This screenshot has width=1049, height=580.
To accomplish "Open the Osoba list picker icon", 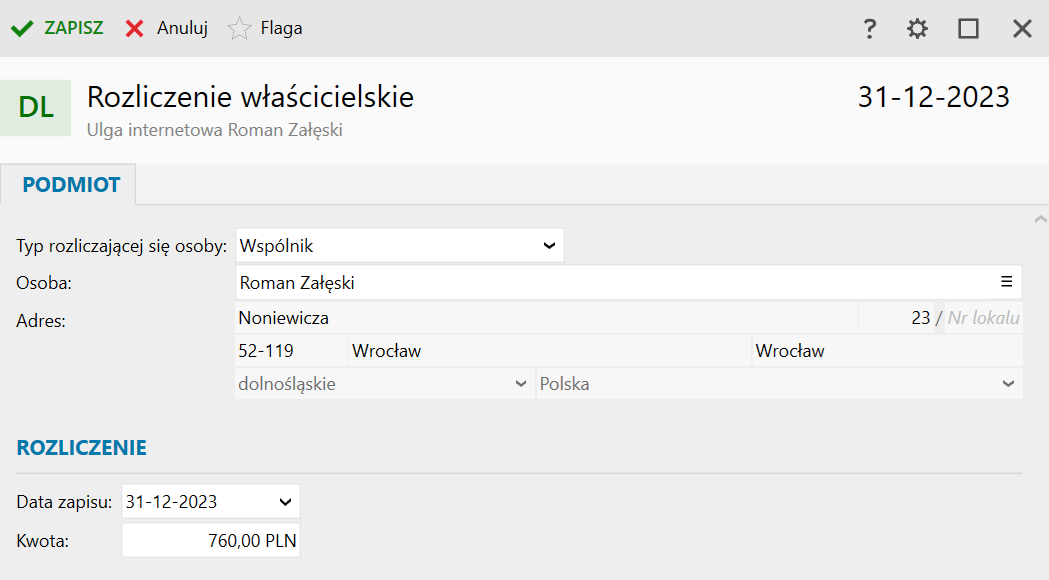I will pos(1007,282).
